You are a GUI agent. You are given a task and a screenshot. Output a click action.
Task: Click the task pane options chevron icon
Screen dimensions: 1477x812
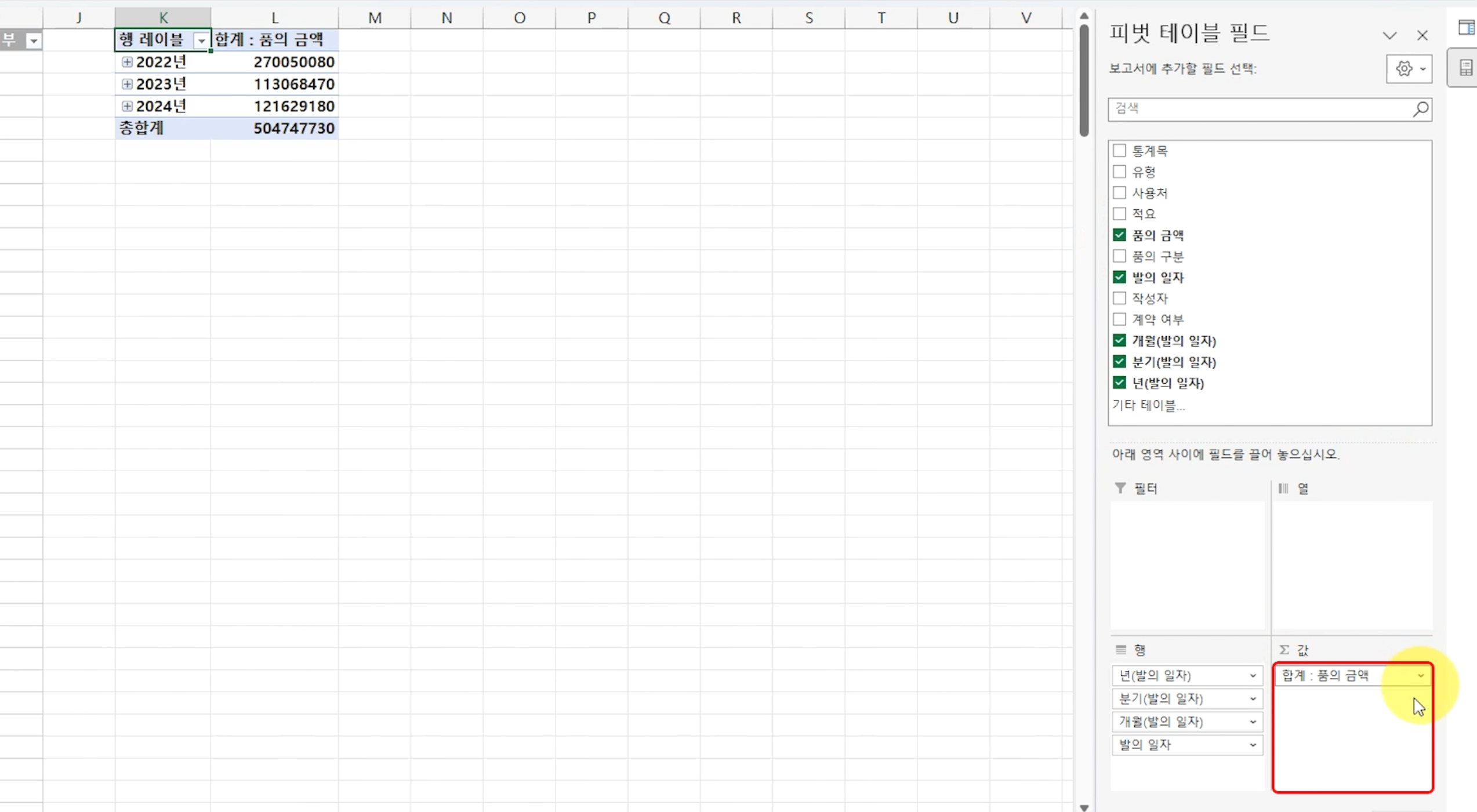point(1389,35)
